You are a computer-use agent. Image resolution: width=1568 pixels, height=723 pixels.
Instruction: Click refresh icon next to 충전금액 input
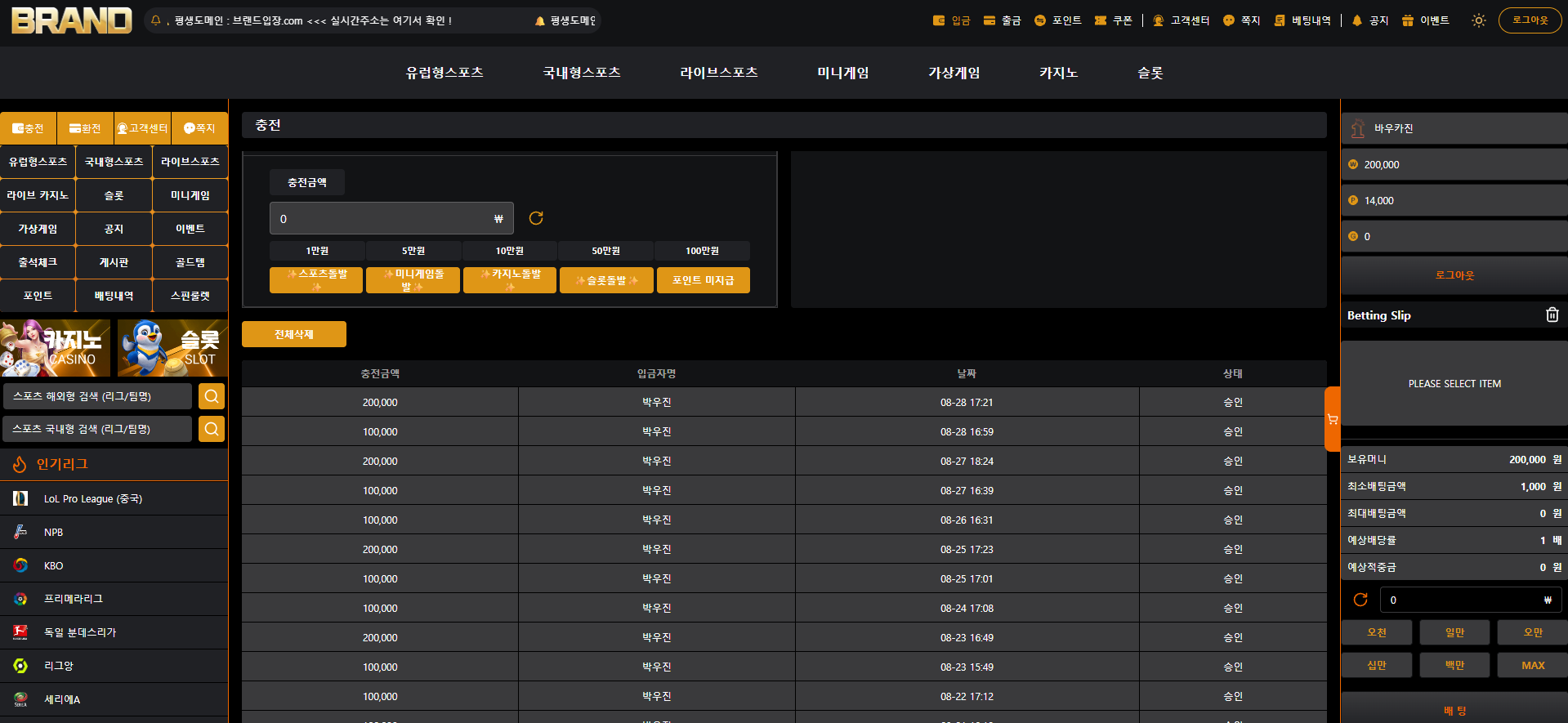[536, 218]
